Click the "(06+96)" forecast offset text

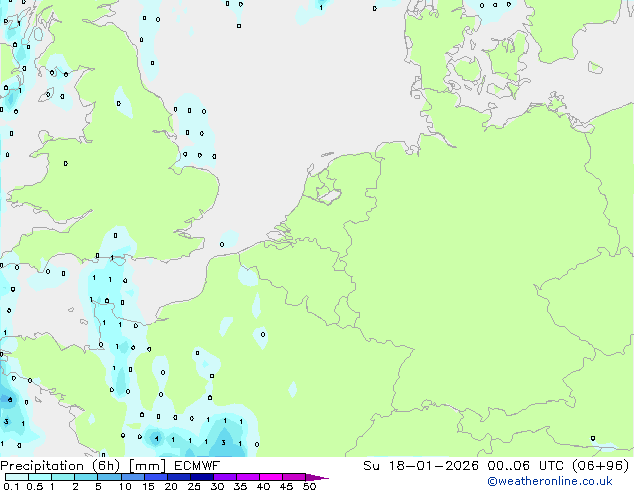(601, 466)
